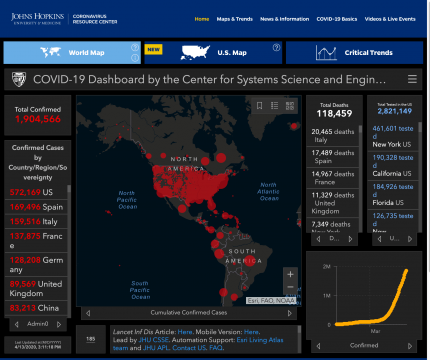This screenshot has height=360, width=430.
Task: Zoom in on the map
Action: click(x=290, y=274)
